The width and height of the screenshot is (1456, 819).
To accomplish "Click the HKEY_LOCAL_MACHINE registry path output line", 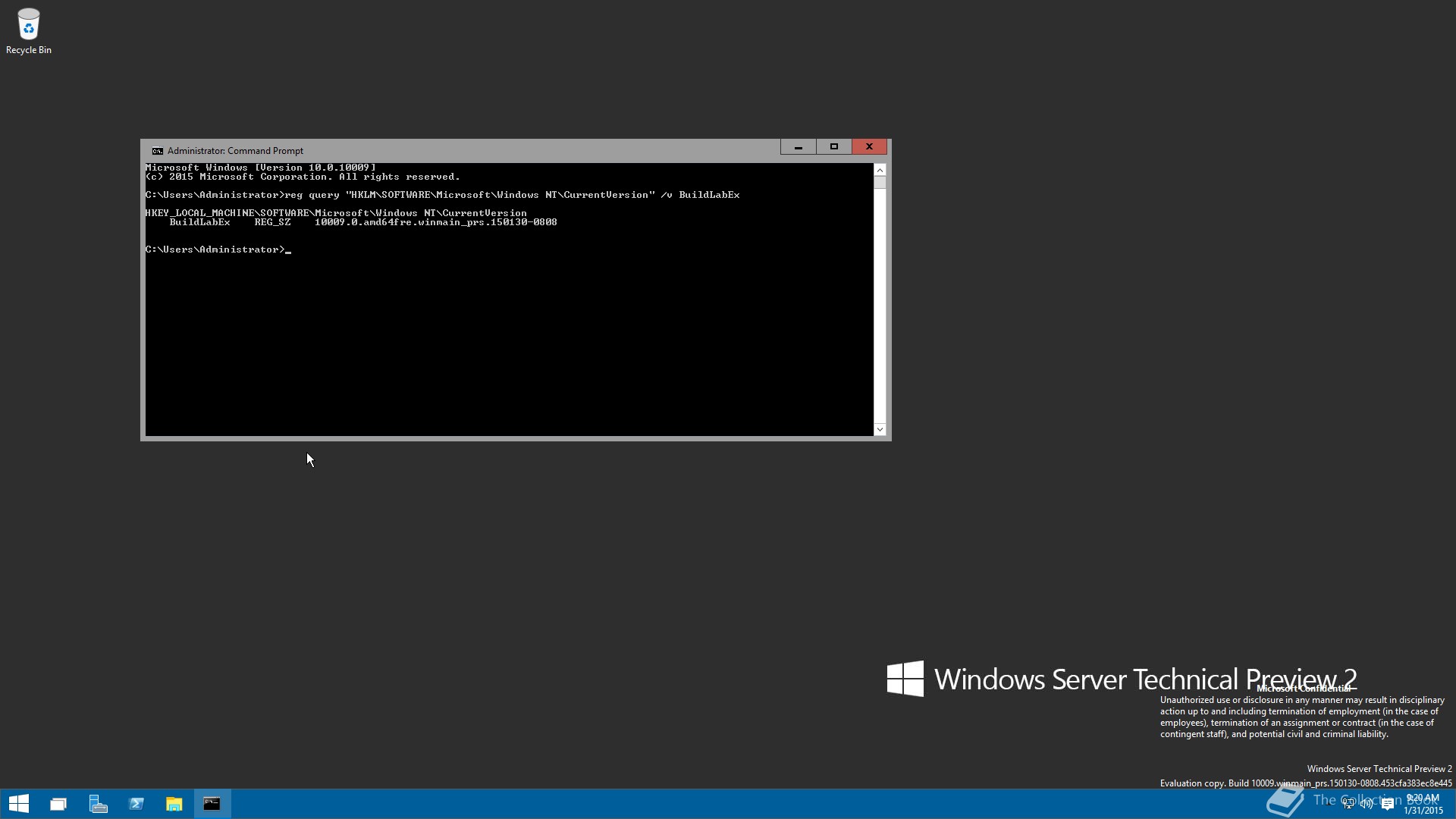I will pos(336,213).
